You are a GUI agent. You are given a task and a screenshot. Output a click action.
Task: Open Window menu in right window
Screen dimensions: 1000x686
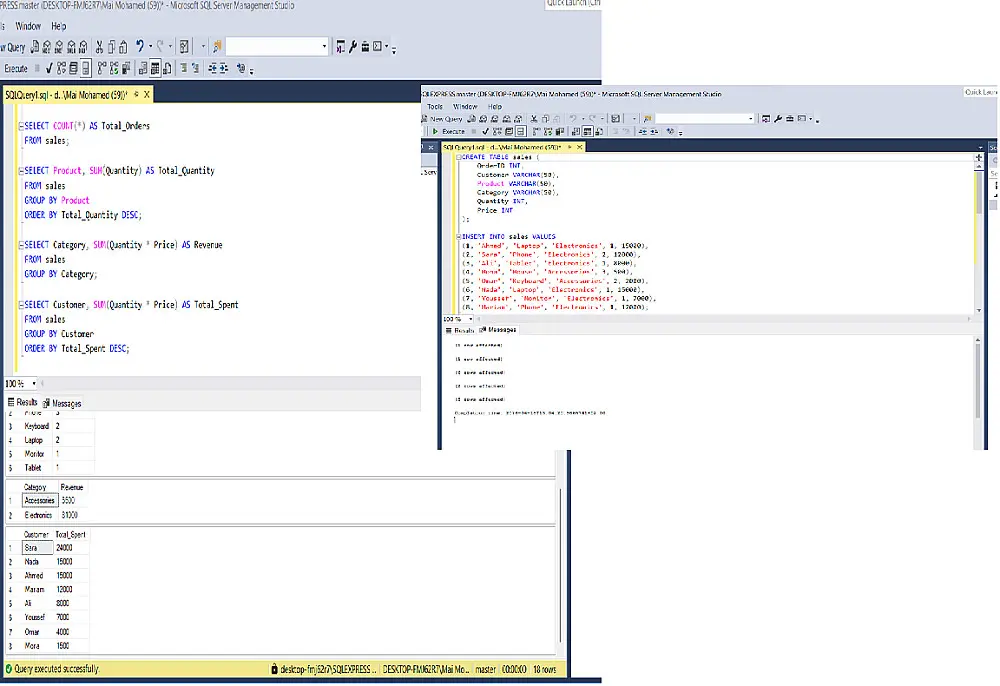point(465,106)
